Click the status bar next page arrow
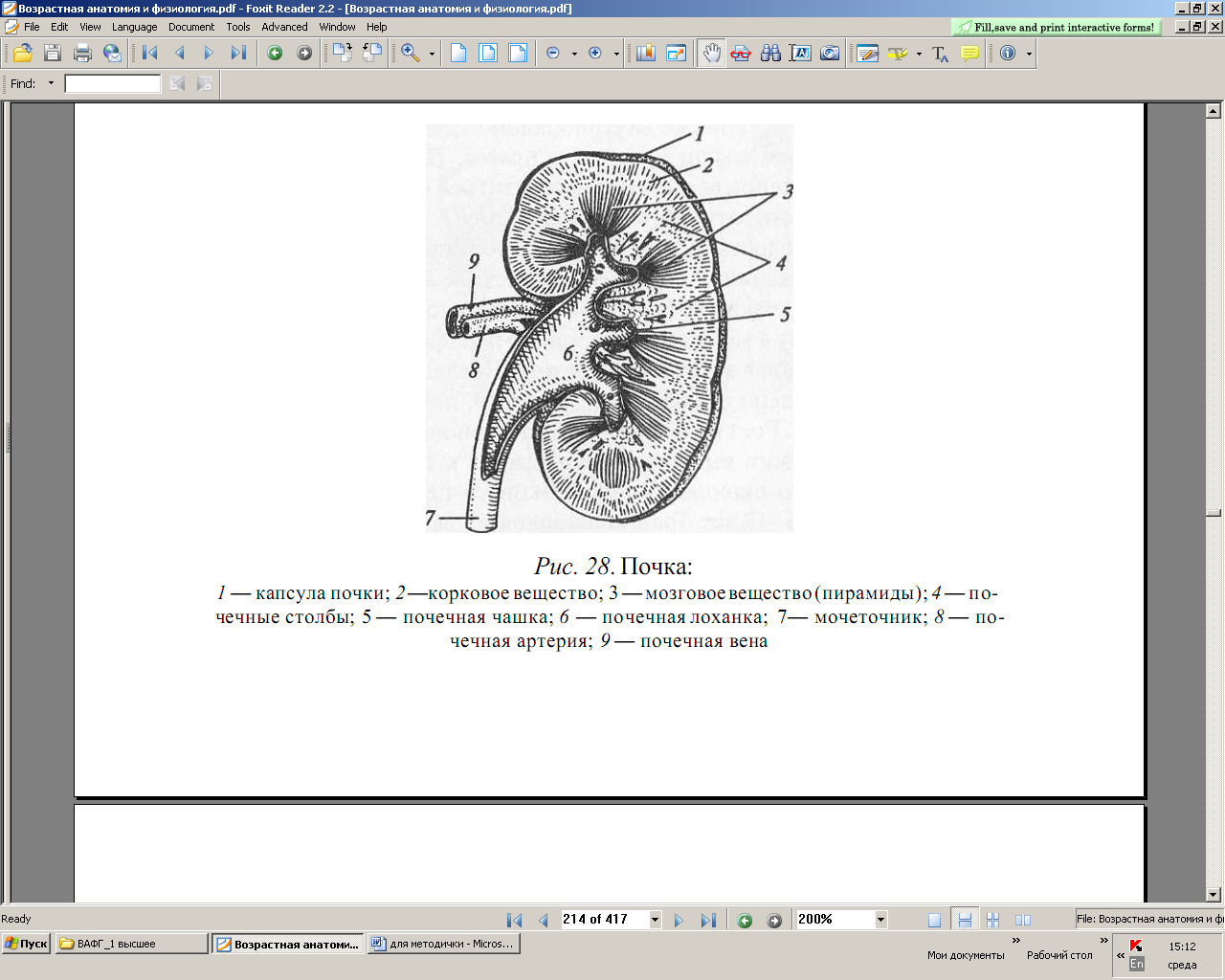Screen dimensions: 1225x980 (679, 920)
